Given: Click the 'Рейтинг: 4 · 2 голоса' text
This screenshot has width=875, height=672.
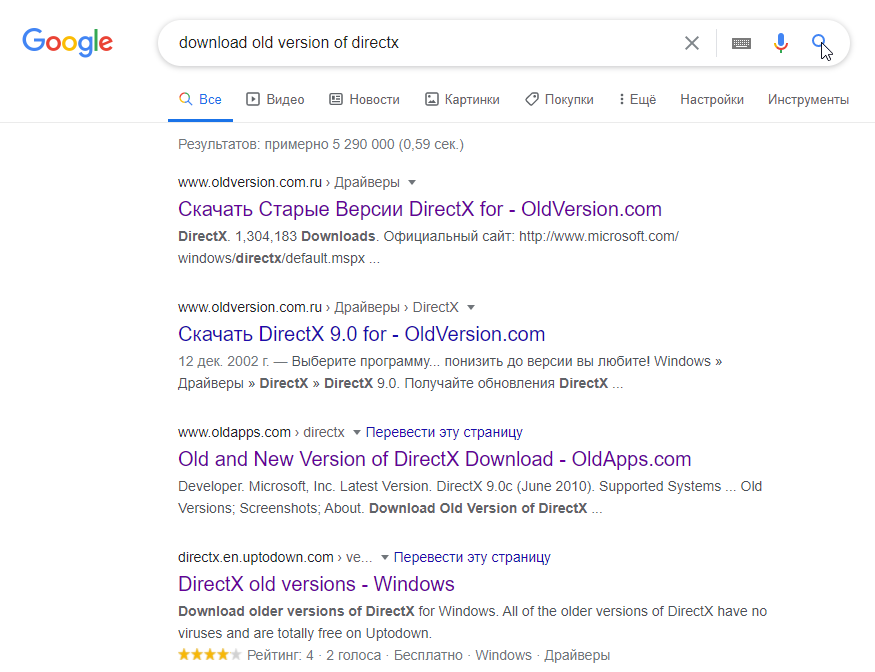Looking at the screenshot, I should 314,655.
